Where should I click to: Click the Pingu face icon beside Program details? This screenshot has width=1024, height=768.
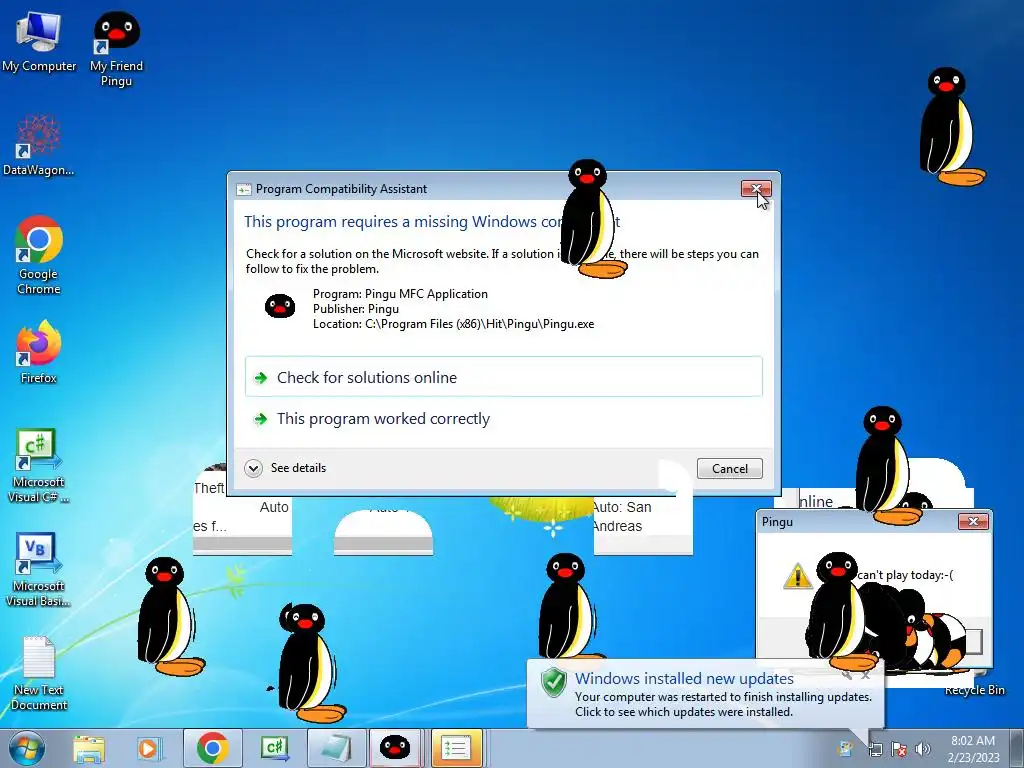[x=280, y=306]
